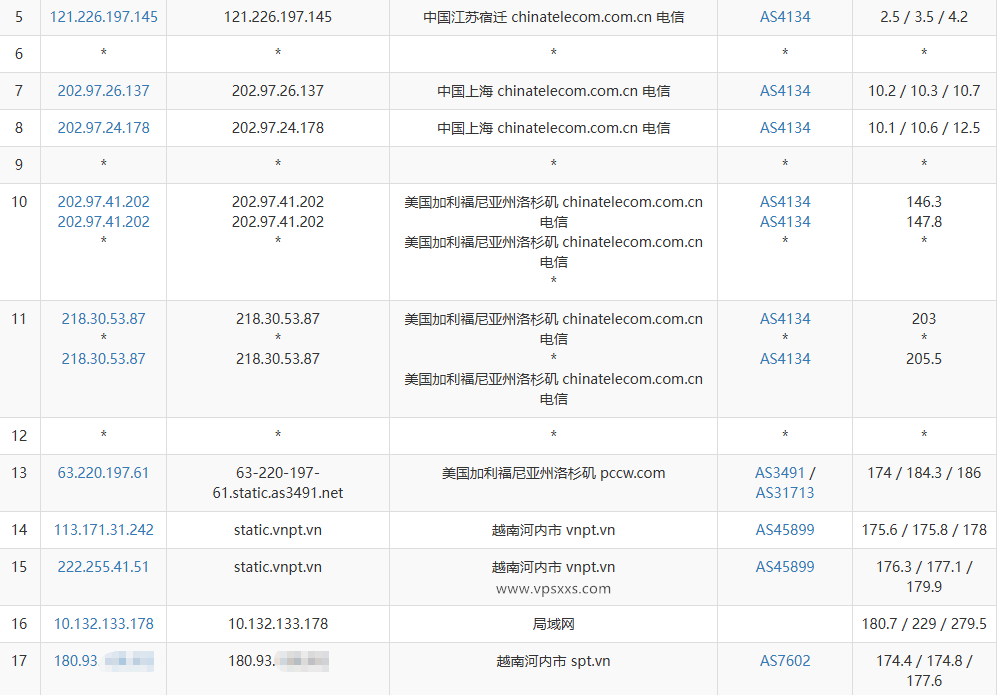Open AS45899 link for the vpsxxs hop
Screen dimensions: 997x695
tap(784, 566)
